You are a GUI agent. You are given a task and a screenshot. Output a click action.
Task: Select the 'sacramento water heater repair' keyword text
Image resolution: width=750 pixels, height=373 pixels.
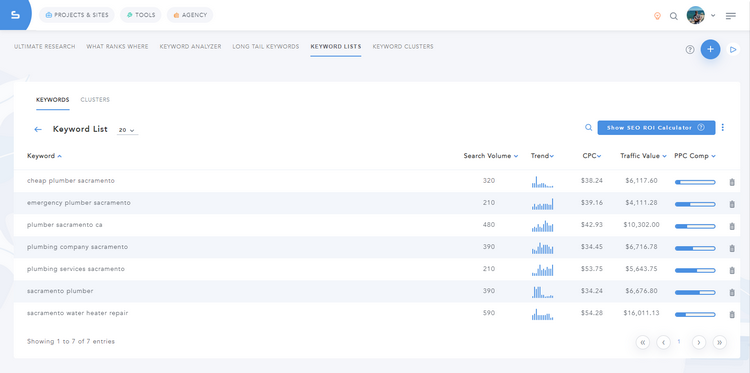pos(77,313)
